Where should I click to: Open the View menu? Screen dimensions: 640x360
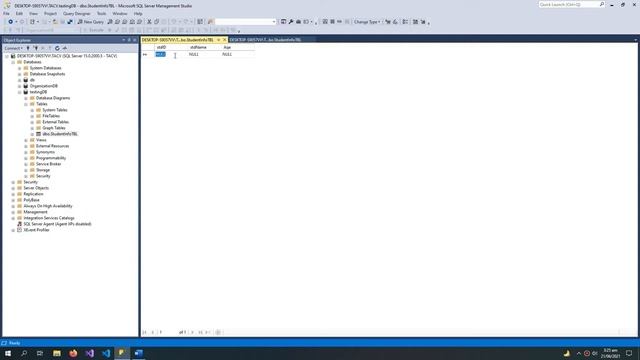33,13
